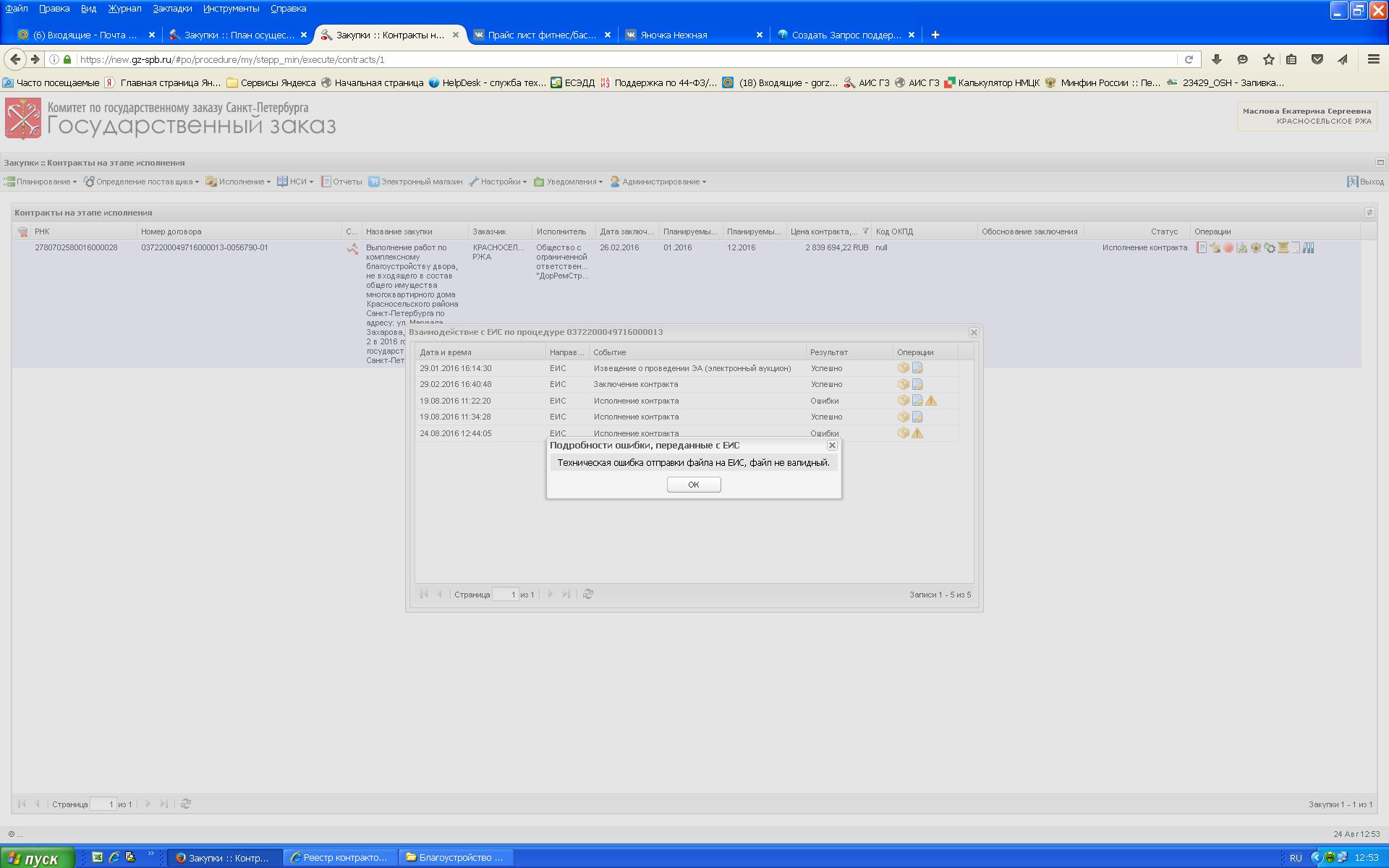Click the document icon in 29.02.2016 row
The height and width of the screenshot is (868, 1389).
(917, 384)
